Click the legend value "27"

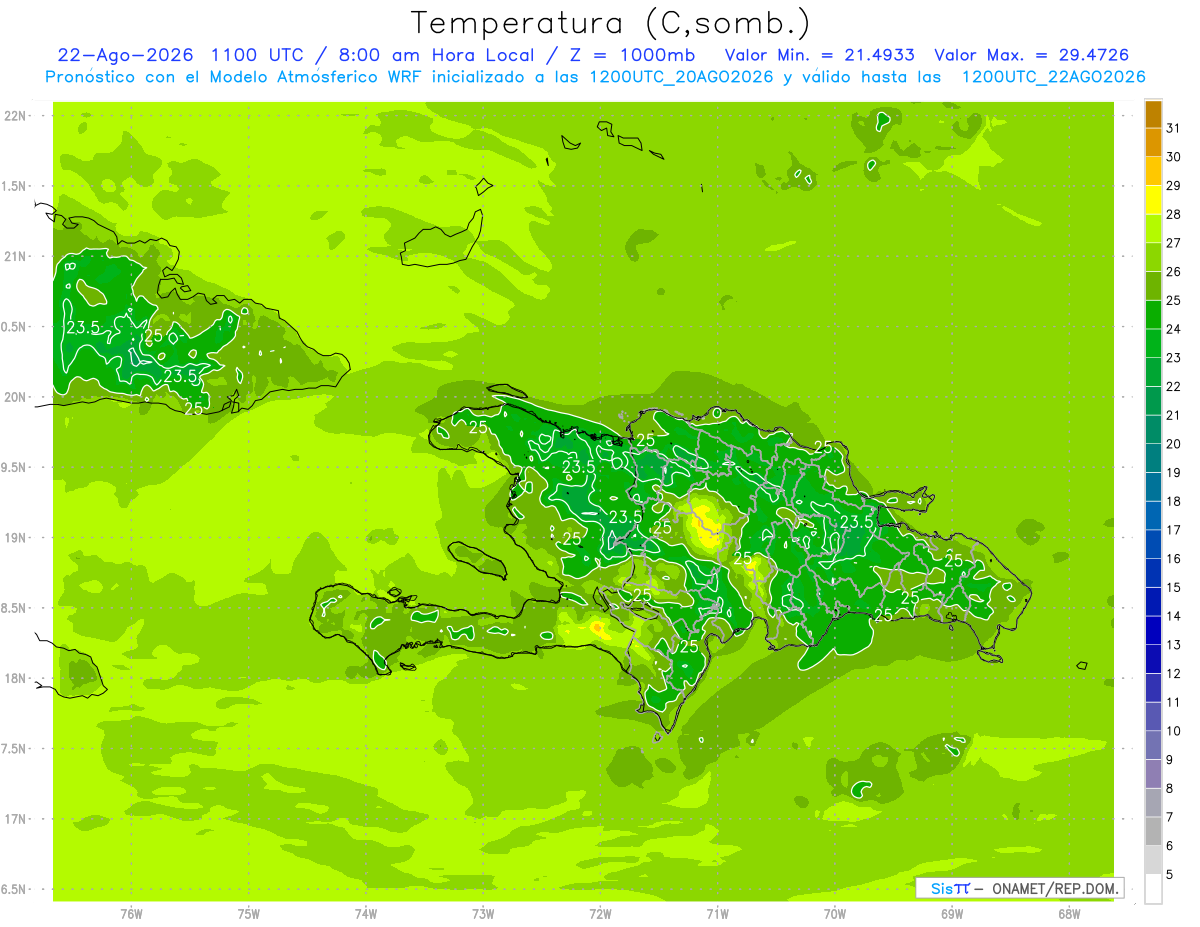[1173, 243]
